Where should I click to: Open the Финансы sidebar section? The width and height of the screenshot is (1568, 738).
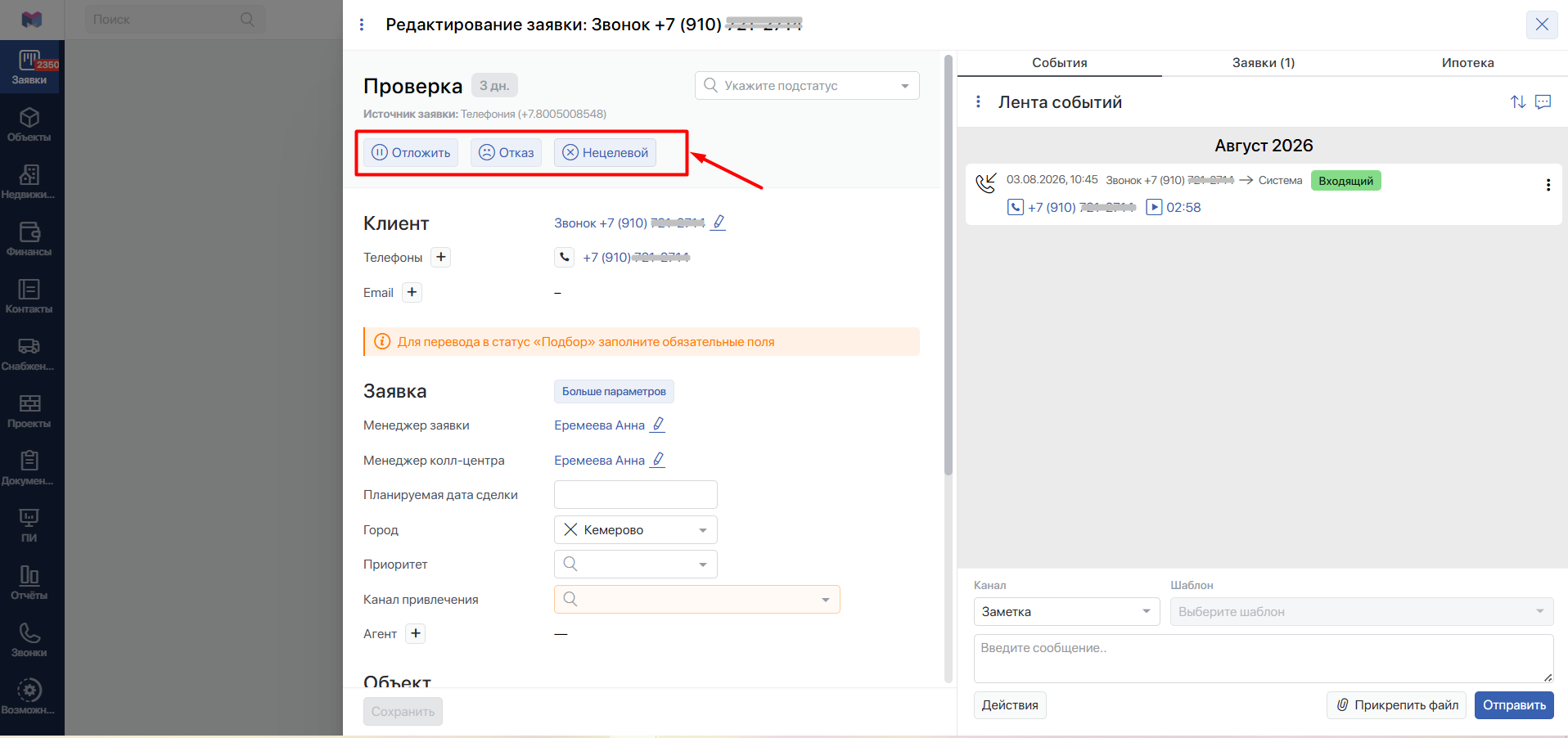pos(29,239)
